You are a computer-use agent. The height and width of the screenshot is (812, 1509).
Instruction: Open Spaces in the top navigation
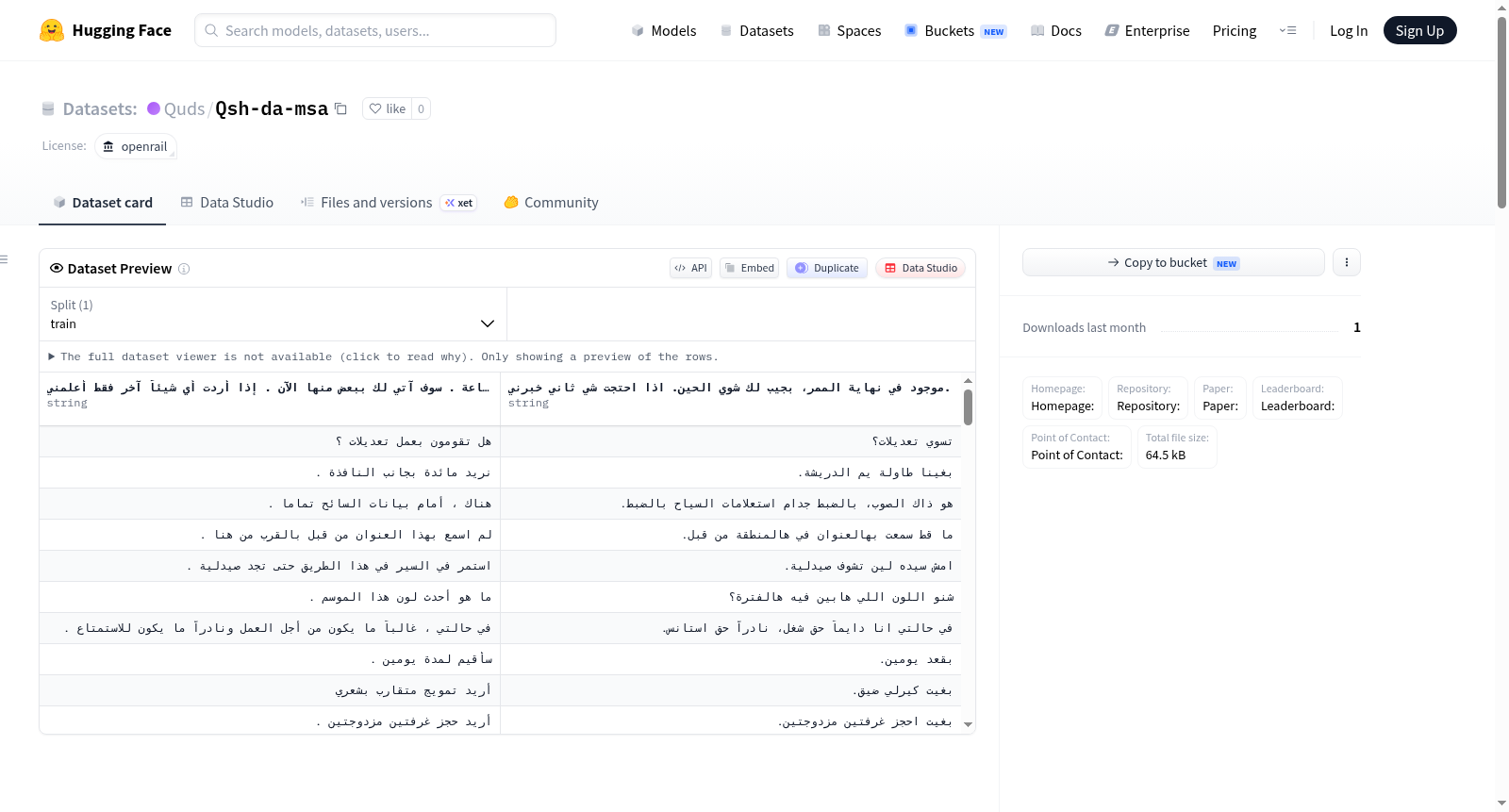(x=849, y=31)
